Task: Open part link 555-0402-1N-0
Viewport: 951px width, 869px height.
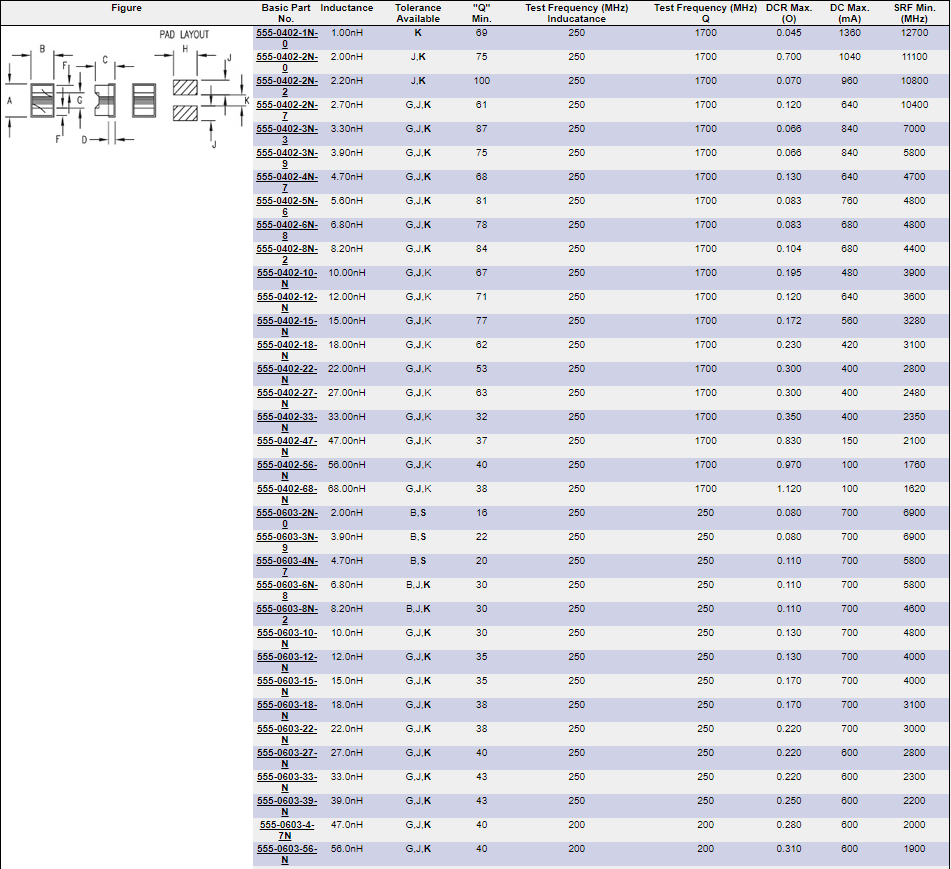Action: [286, 33]
